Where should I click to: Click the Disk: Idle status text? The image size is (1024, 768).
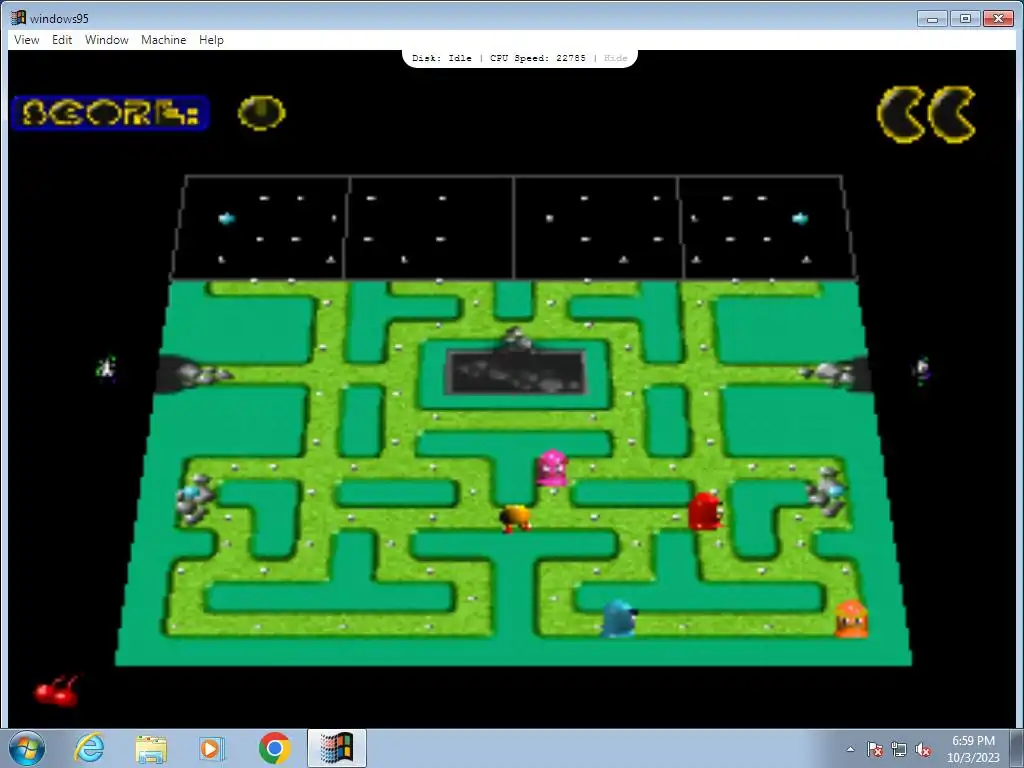tap(441, 58)
